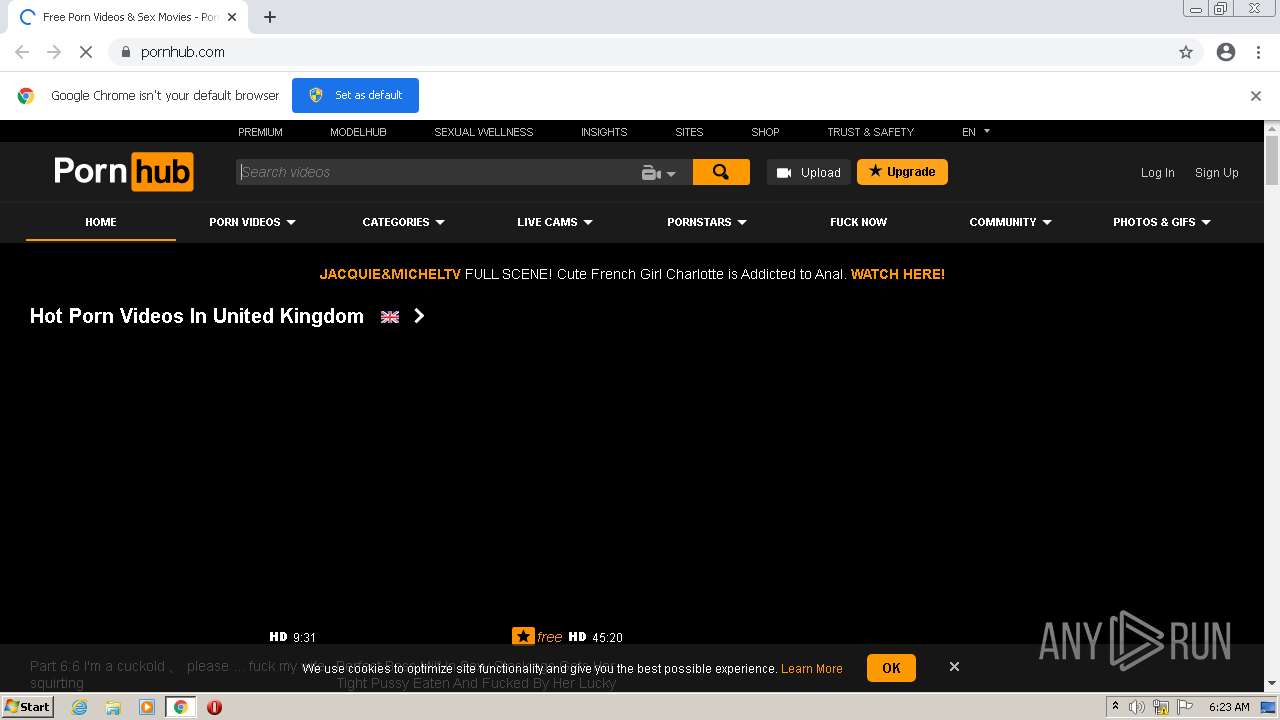Click the 6:23 AM taskbar clock
Viewport: 1280px width, 720px height.
tap(1229, 707)
